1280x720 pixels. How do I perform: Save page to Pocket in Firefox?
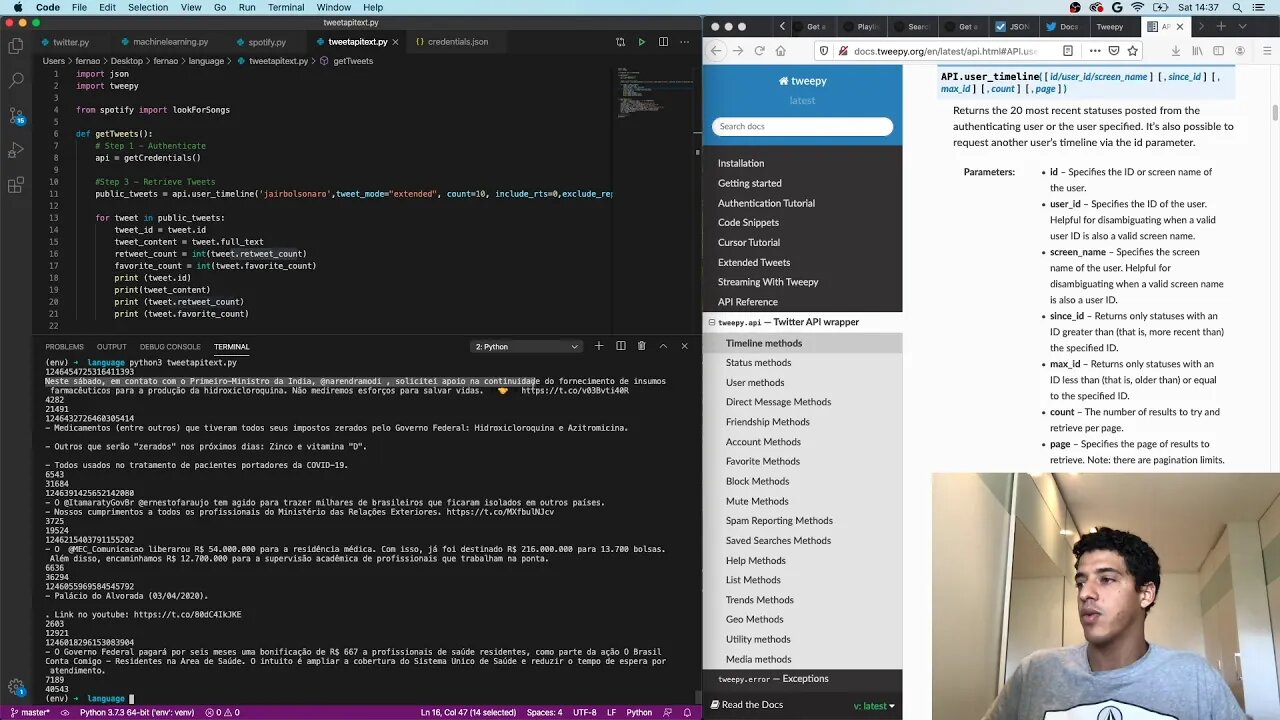point(1114,51)
